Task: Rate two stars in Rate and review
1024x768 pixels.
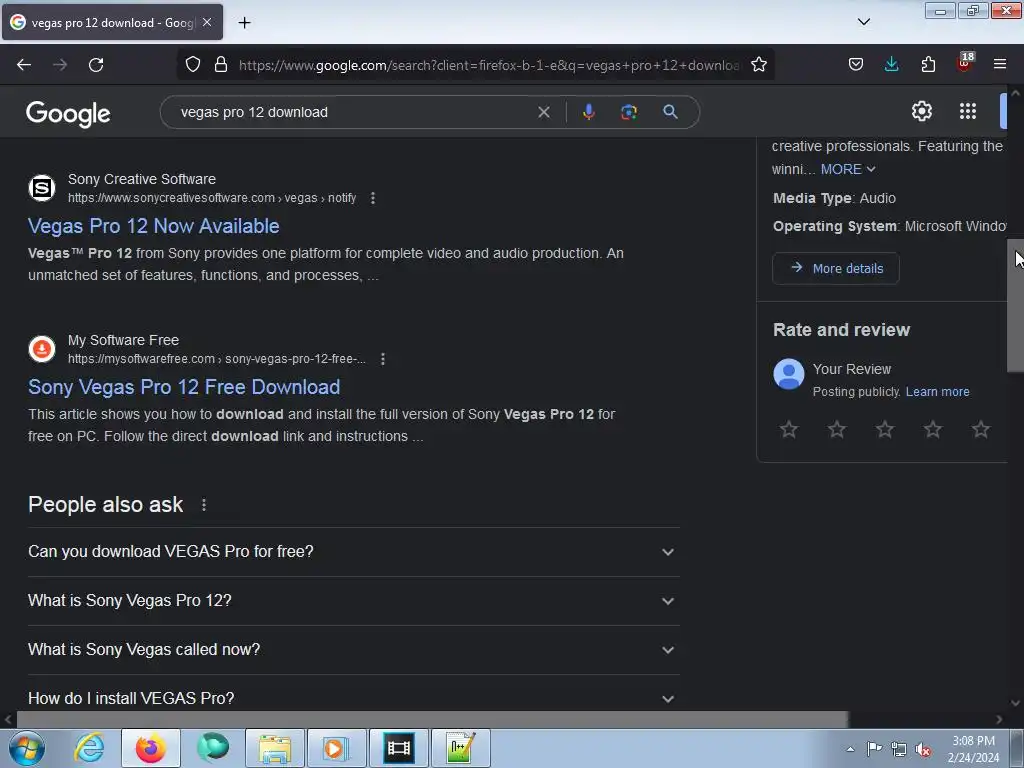Action: pos(837,429)
